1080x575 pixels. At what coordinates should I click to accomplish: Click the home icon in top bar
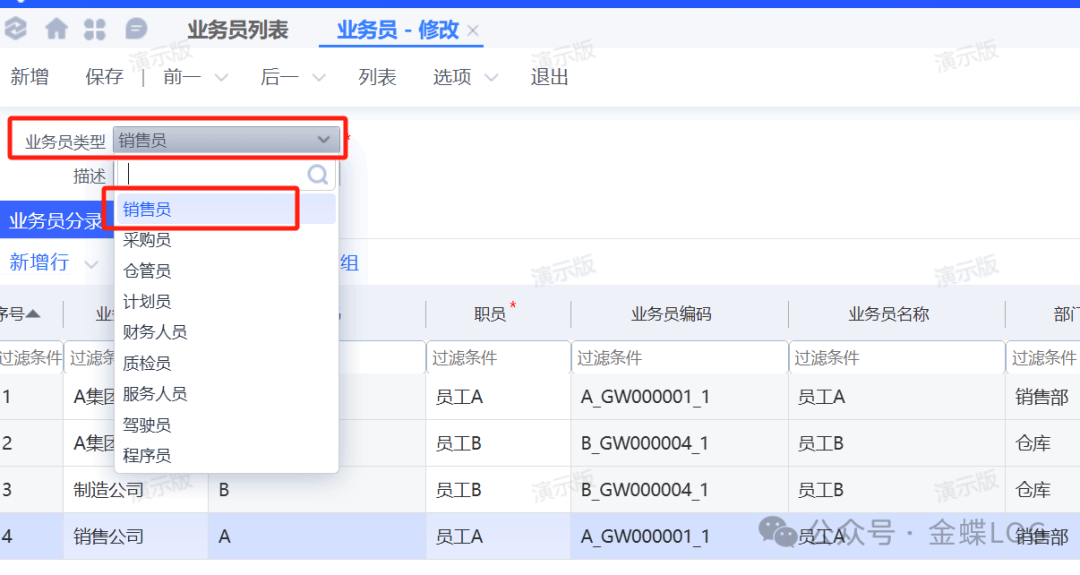[56, 30]
